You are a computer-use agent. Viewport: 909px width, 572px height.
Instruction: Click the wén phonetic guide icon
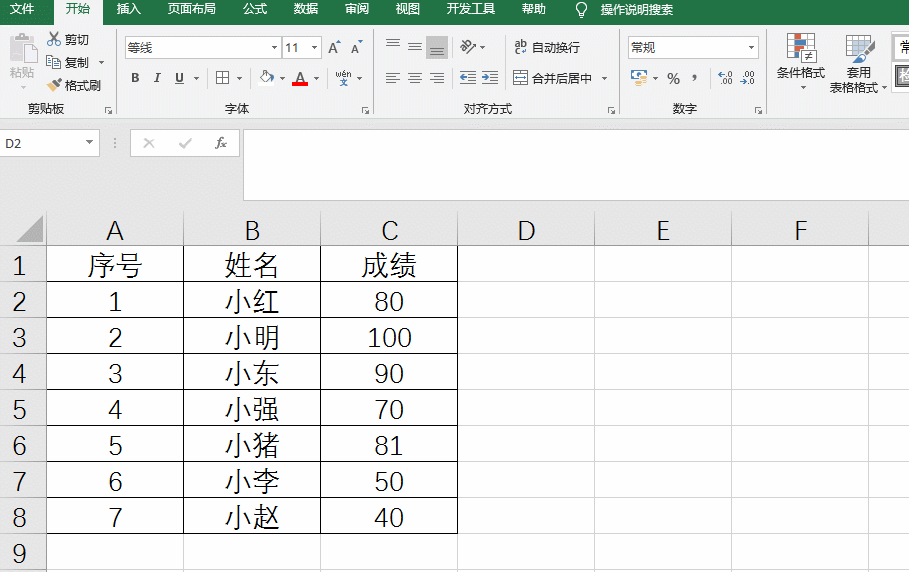tap(343, 78)
